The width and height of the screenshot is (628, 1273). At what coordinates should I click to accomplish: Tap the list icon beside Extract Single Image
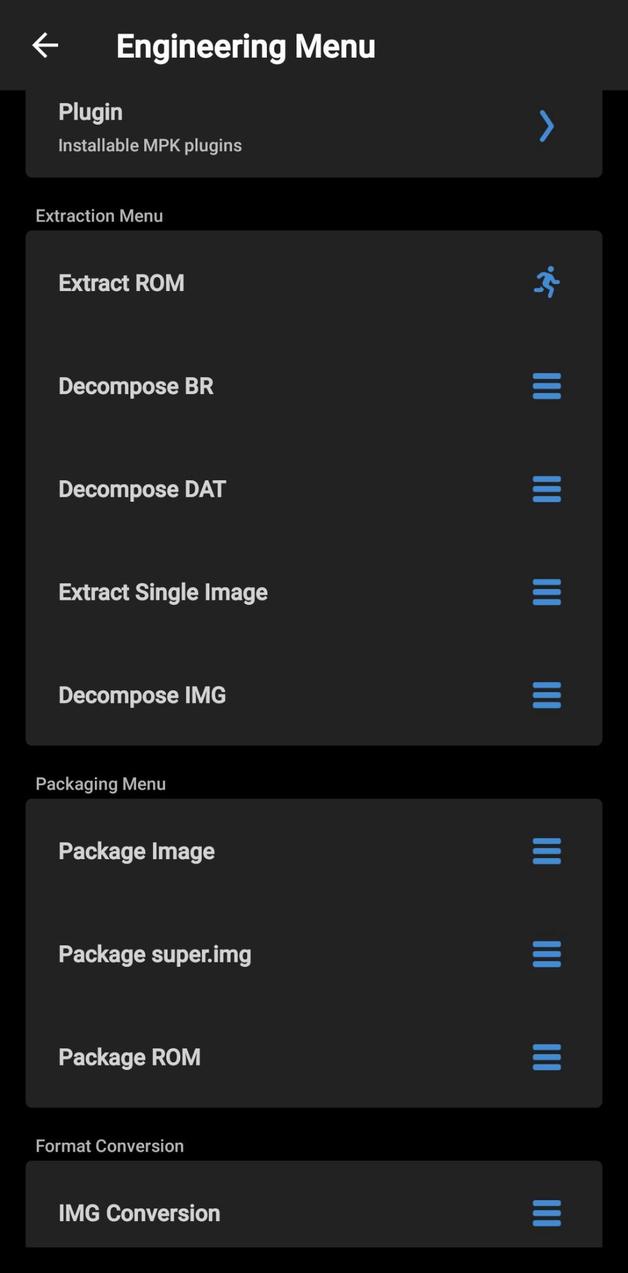point(546,592)
